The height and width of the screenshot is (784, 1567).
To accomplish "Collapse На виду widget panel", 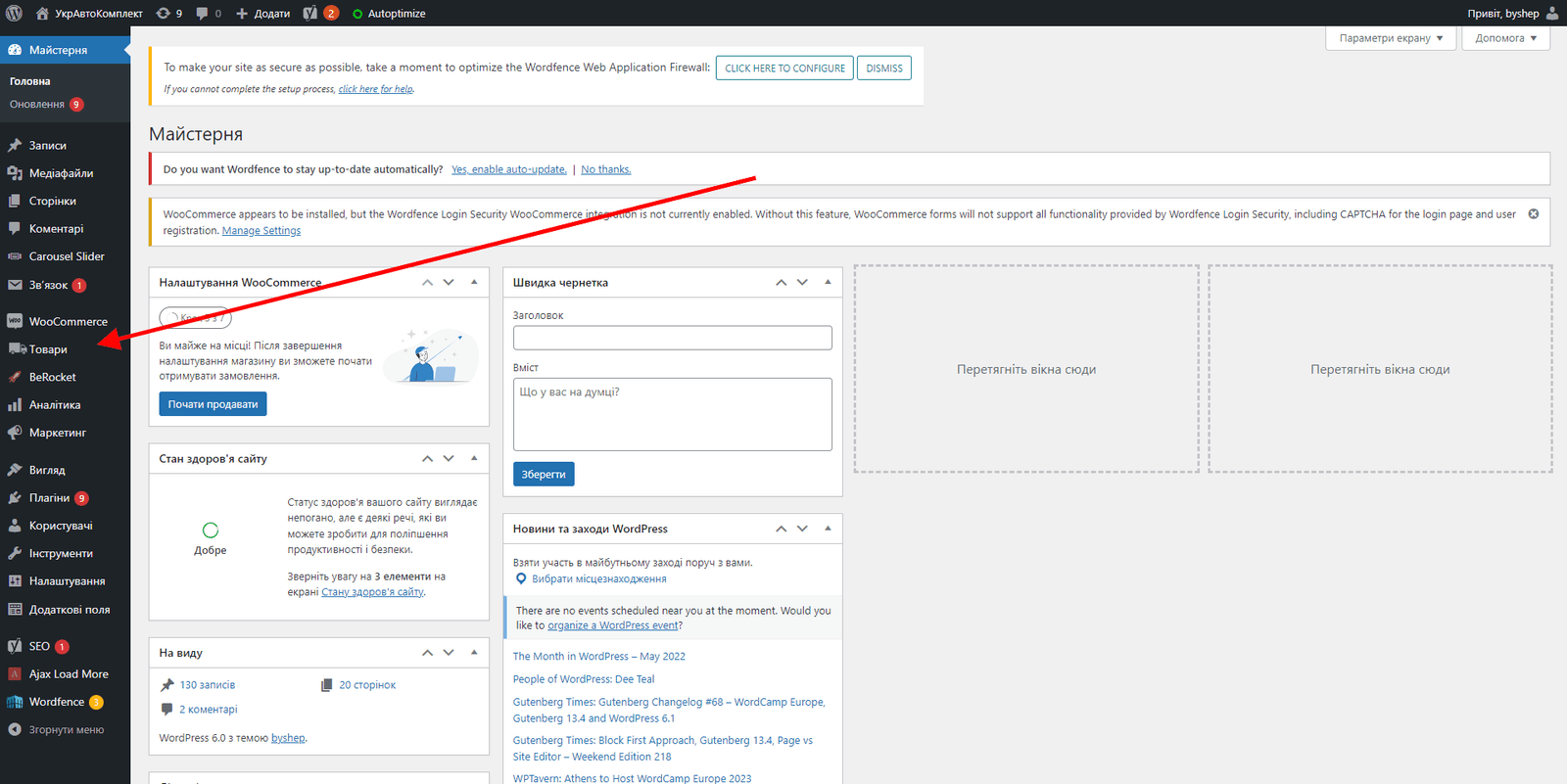I will pos(474,652).
